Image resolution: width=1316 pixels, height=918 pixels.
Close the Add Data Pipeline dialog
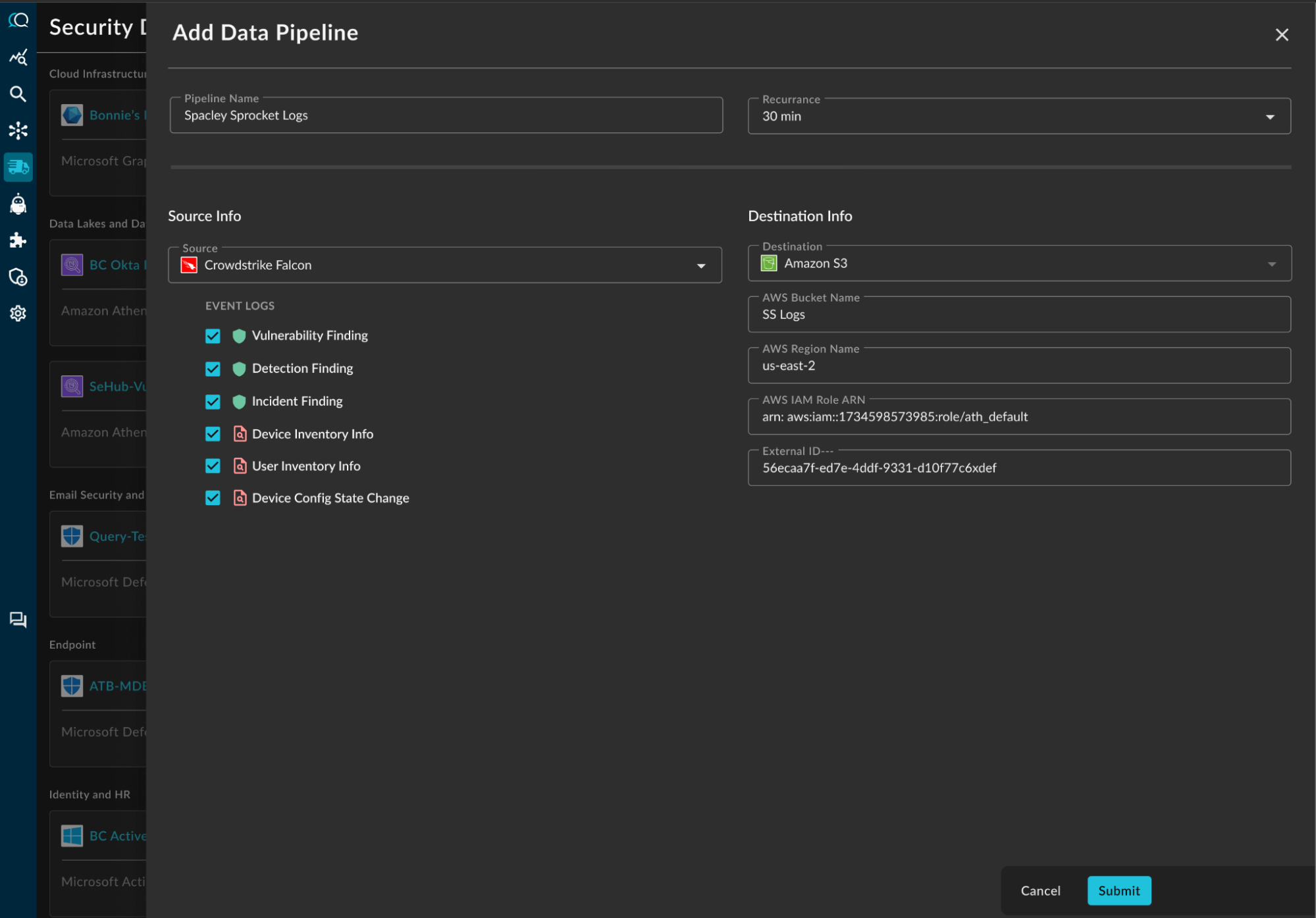(x=1281, y=35)
